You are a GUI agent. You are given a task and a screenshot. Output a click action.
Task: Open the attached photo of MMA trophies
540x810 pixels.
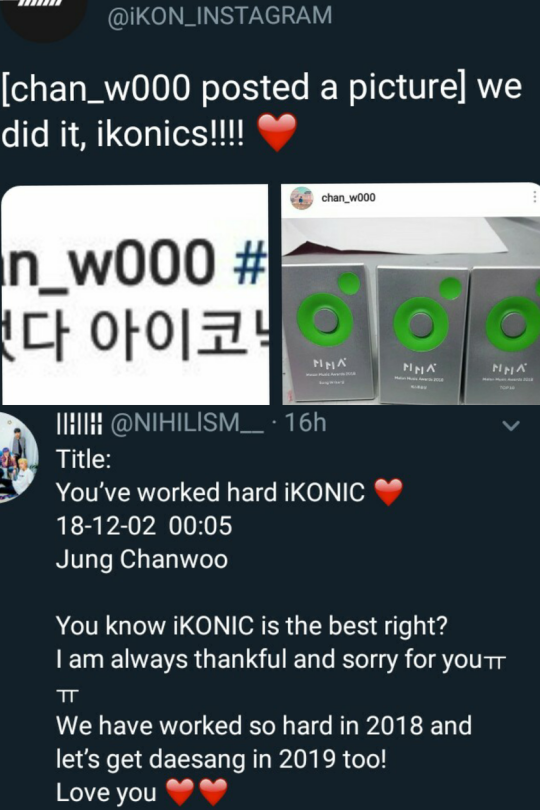pyautogui.click(x=411, y=293)
